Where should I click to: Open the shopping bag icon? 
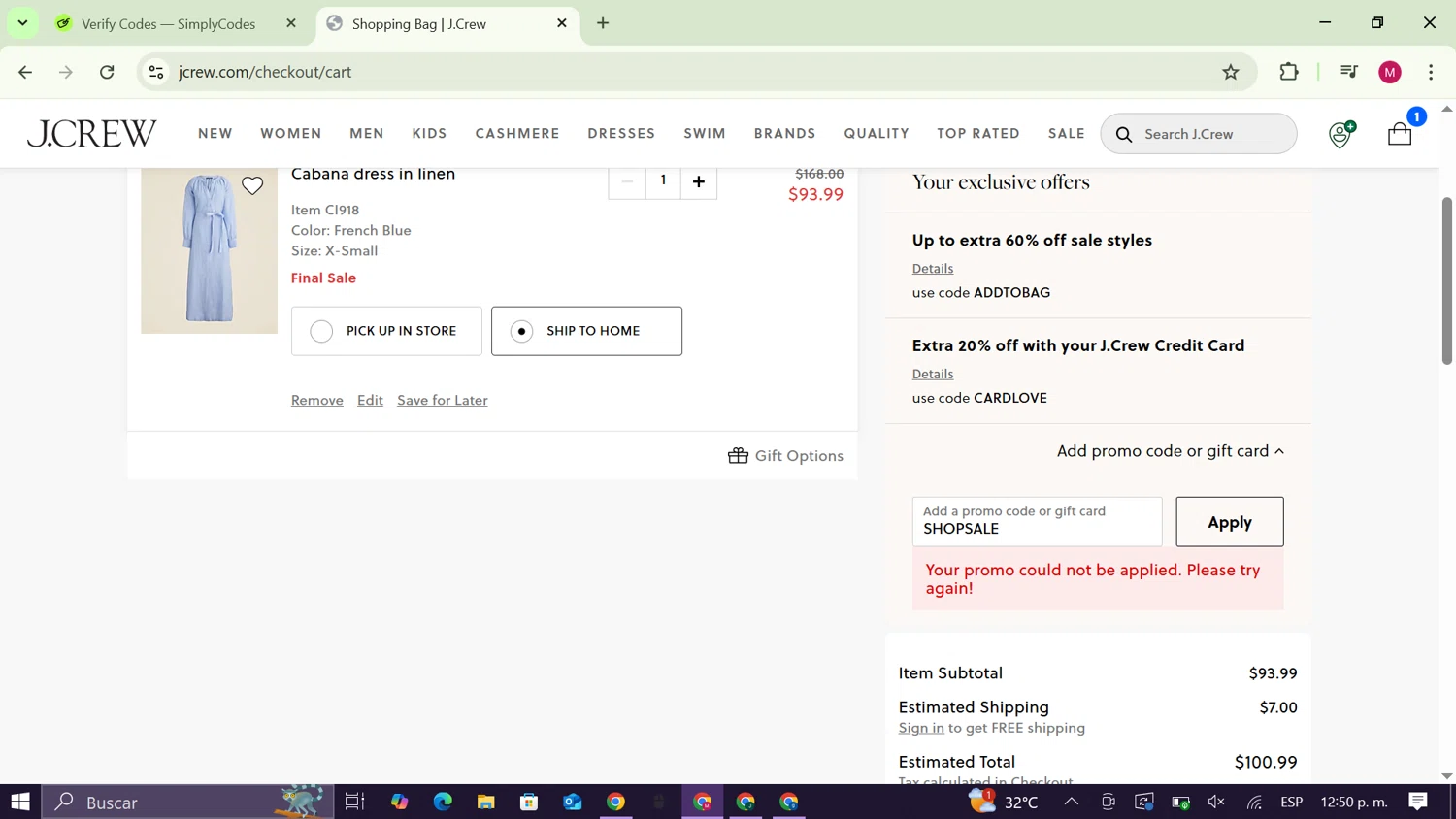click(x=1400, y=133)
